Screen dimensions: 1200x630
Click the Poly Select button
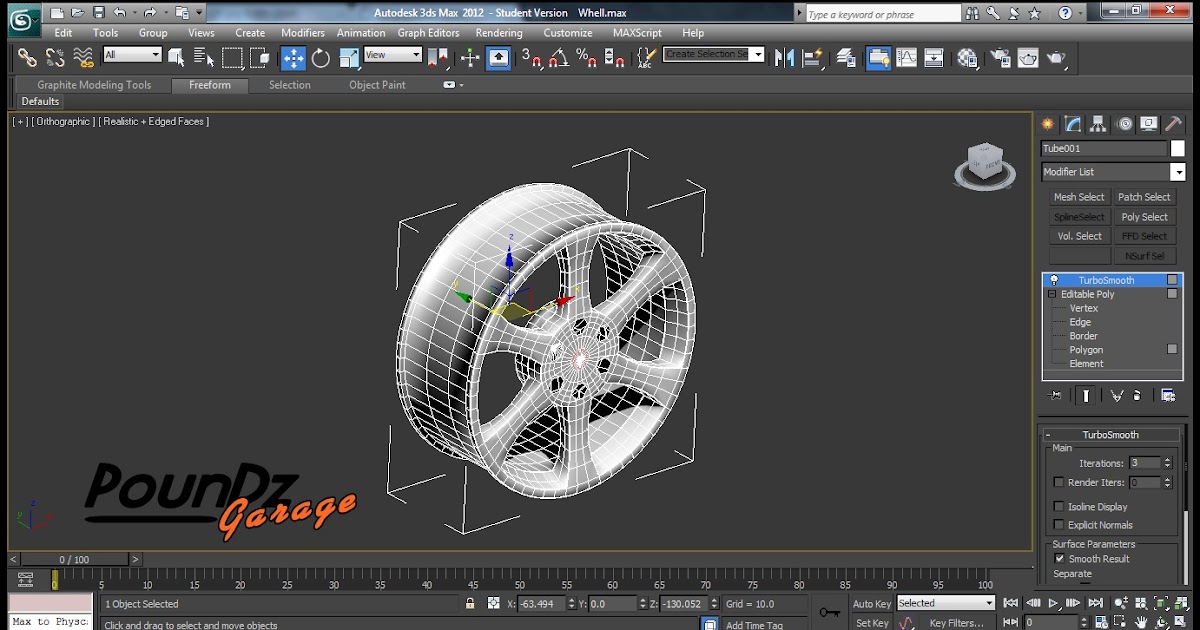tap(1145, 216)
